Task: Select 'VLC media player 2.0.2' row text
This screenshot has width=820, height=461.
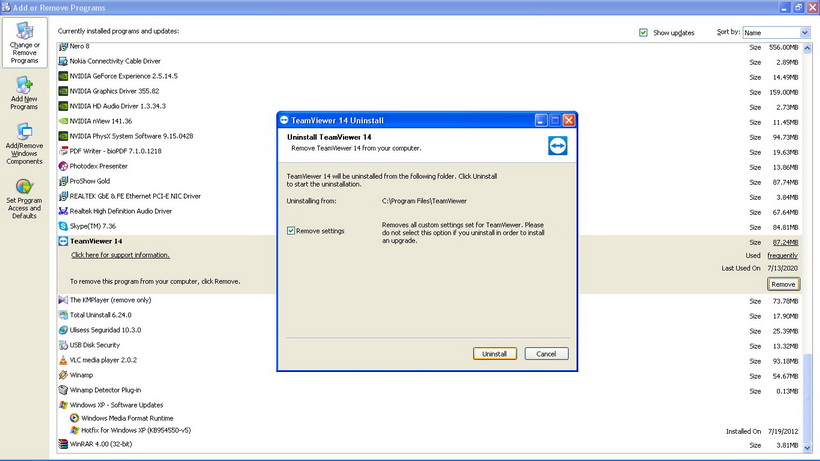Action: 103,360
